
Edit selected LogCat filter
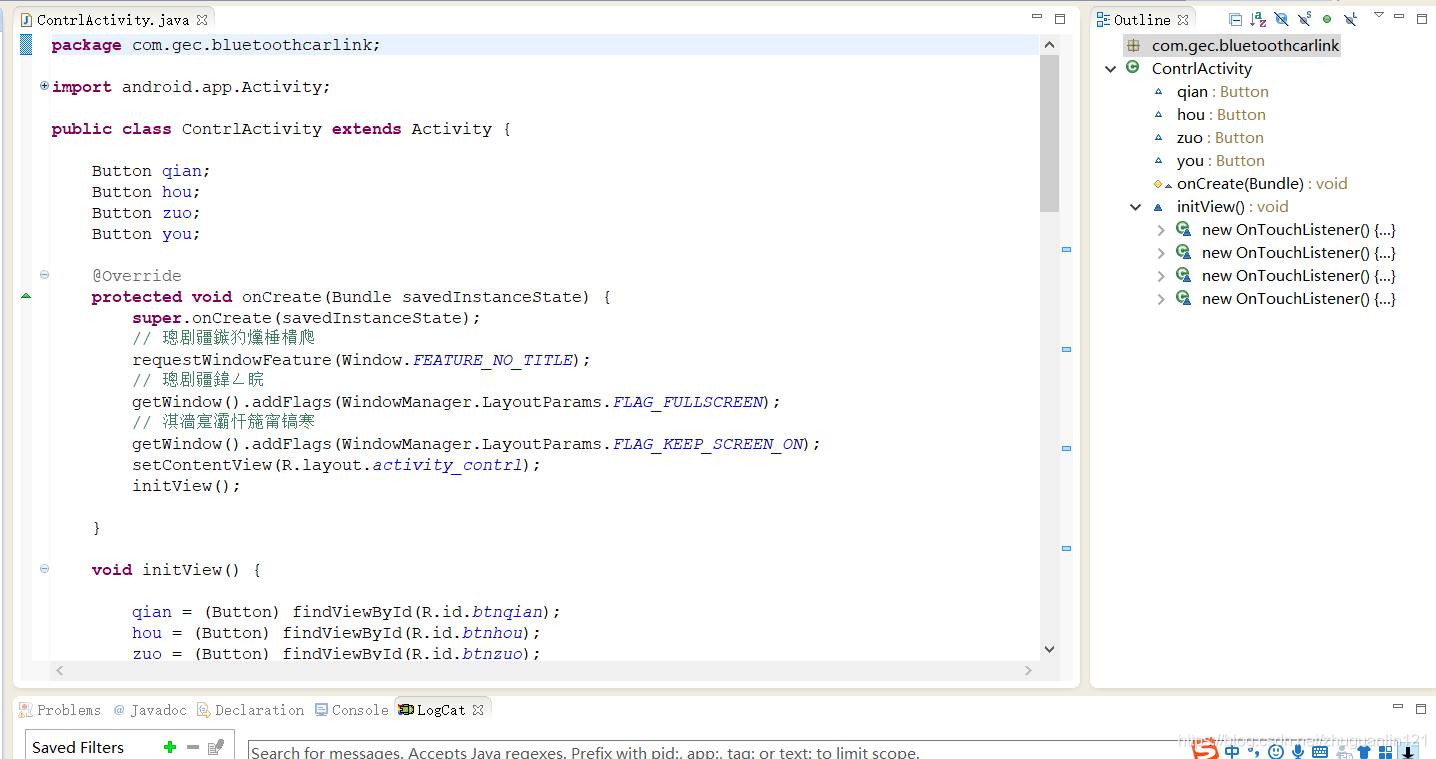(x=215, y=747)
